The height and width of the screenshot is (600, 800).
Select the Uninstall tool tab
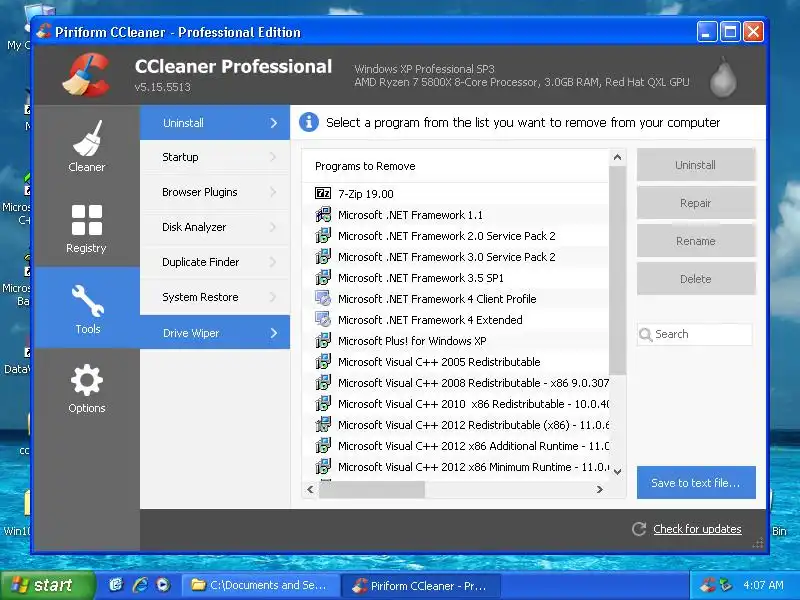click(215, 122)
